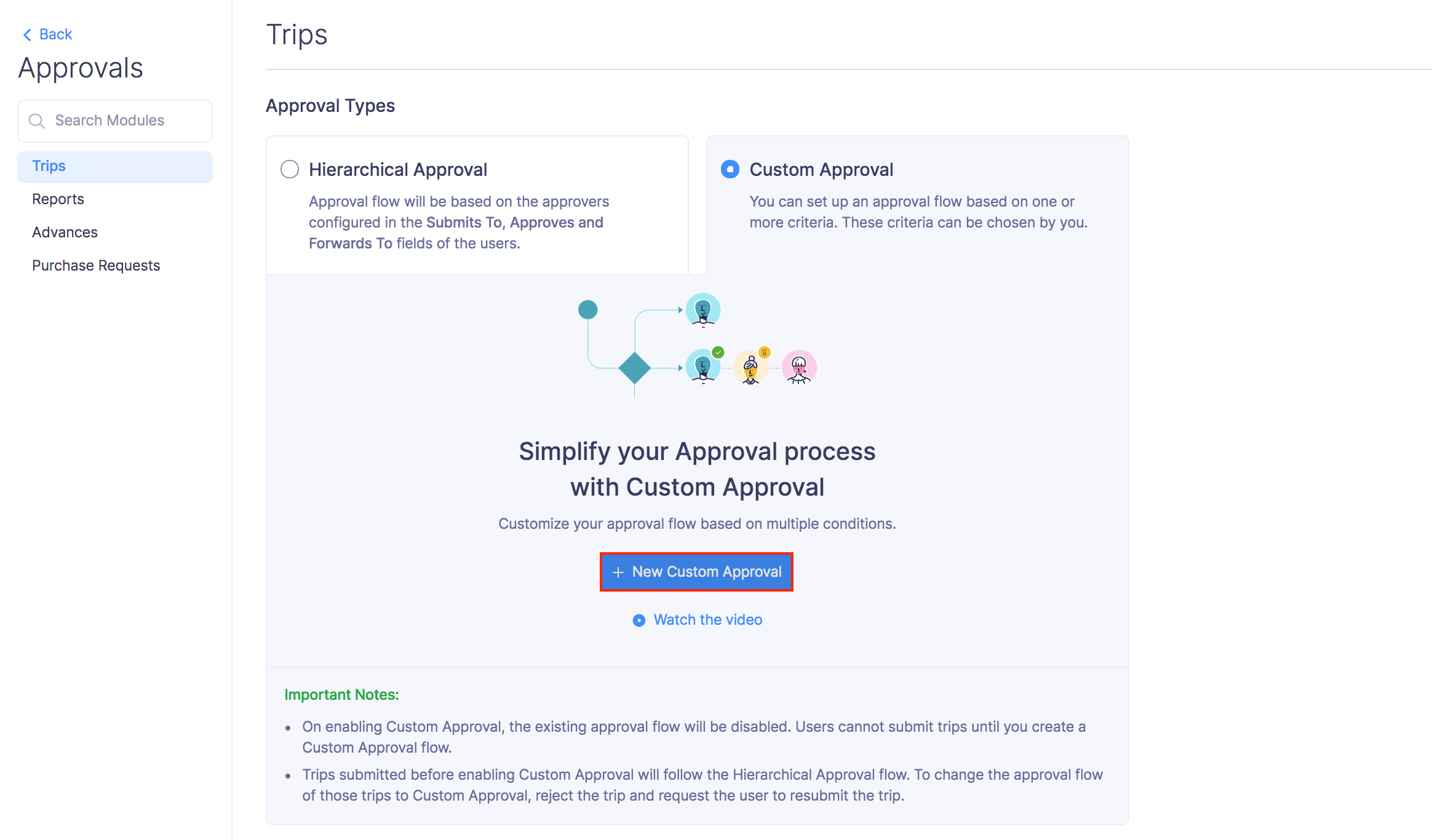Click the yellow approver avatar with pending badge
Viewport: 1432px width, 840px height.
coord(750,368)
